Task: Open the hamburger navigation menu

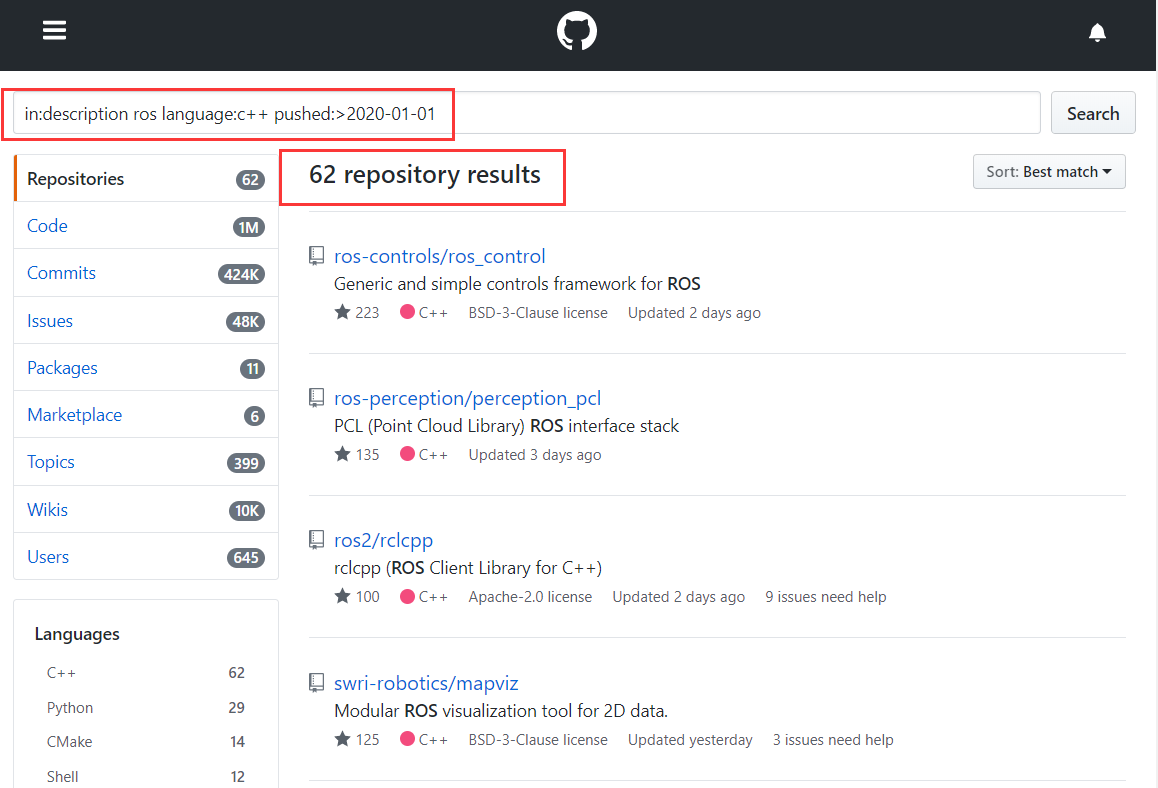Action: coord(55,30)
